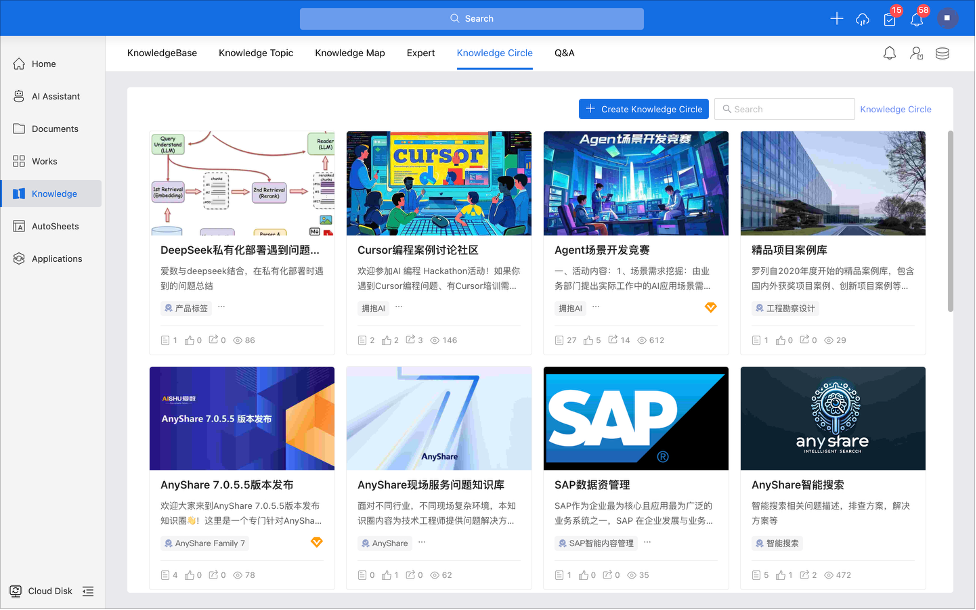Image resolution: width=976 pixels, height=610 pixels.
Task: Click the user avatar in top bar
Action: (x=947, y=19)
